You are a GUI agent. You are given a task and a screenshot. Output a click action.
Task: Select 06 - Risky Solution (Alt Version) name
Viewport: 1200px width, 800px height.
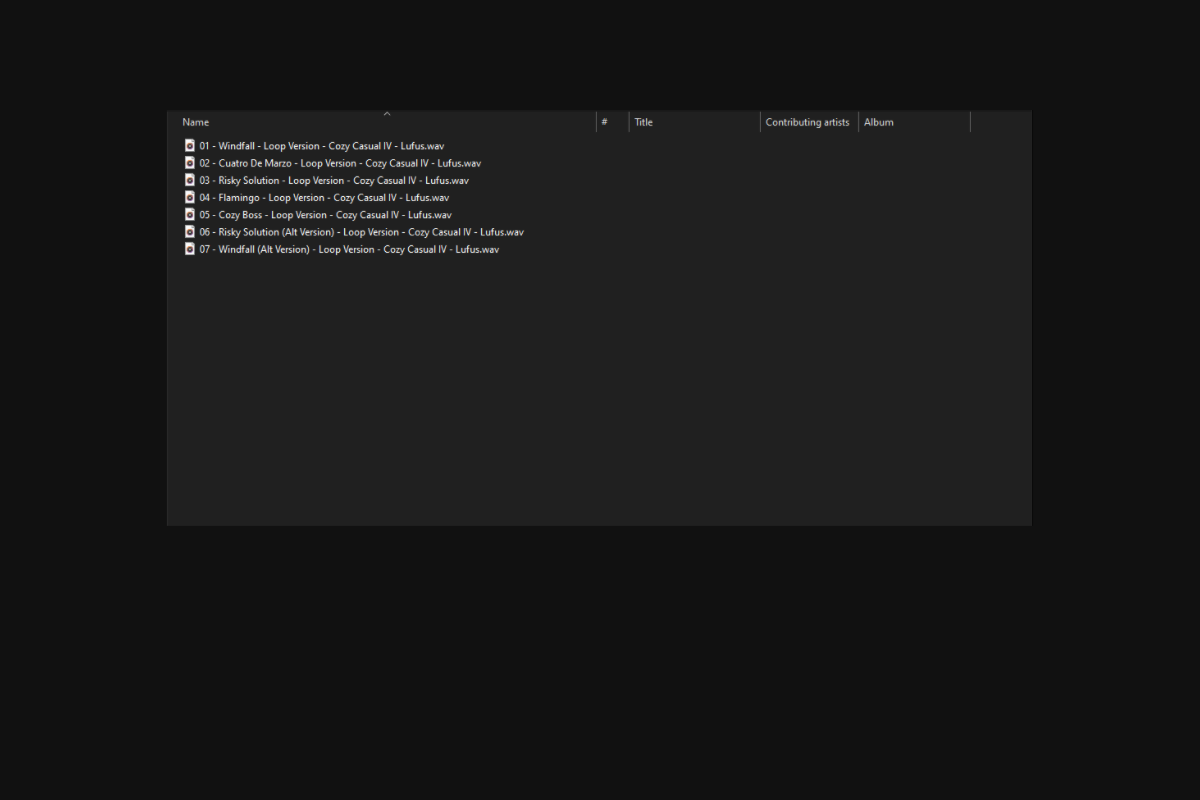[361, 231]
